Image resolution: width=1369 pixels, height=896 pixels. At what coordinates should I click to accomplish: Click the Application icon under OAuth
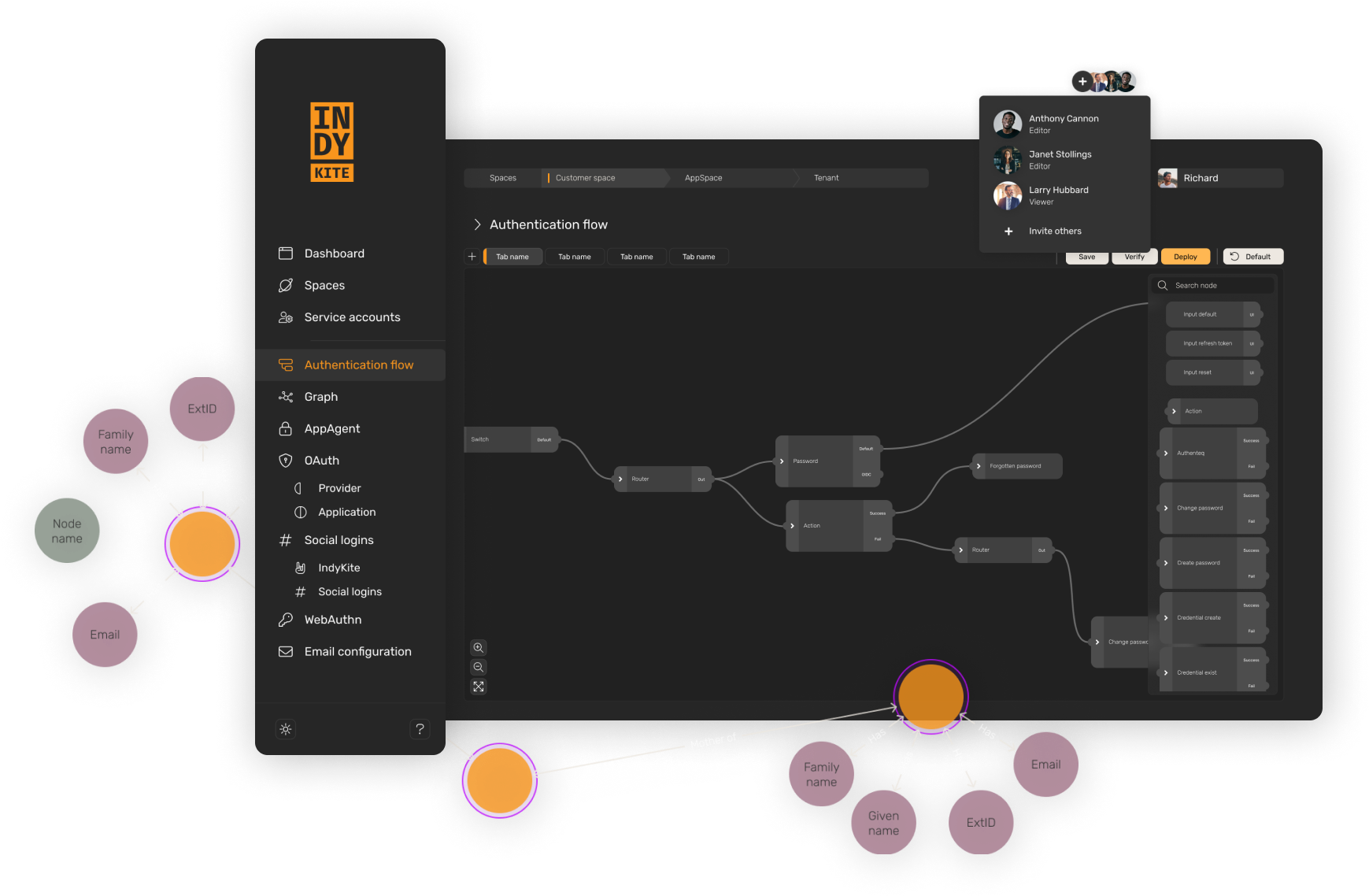[x=300, y=513]
